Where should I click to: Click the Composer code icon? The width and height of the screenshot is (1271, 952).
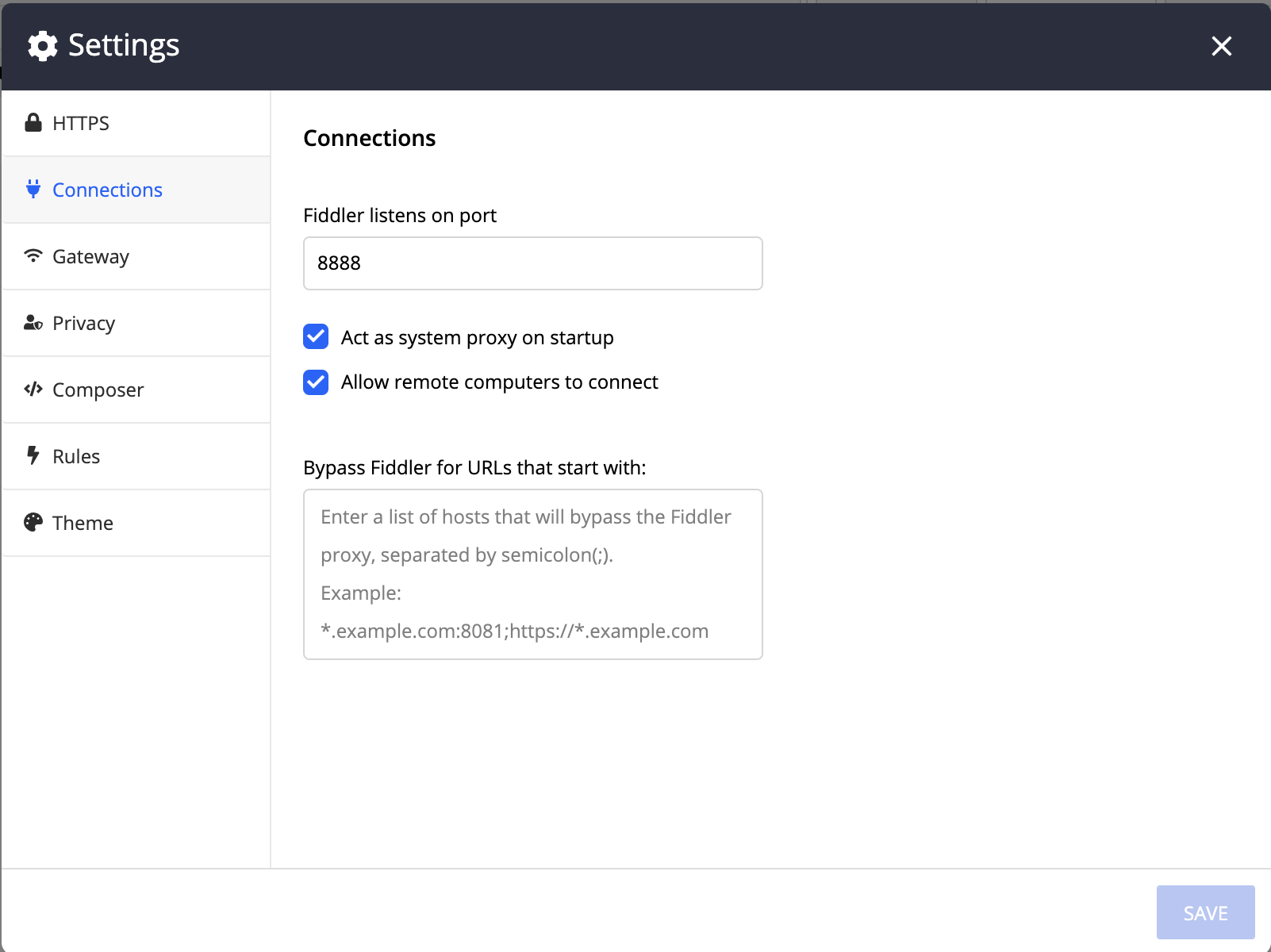[33, 390]
